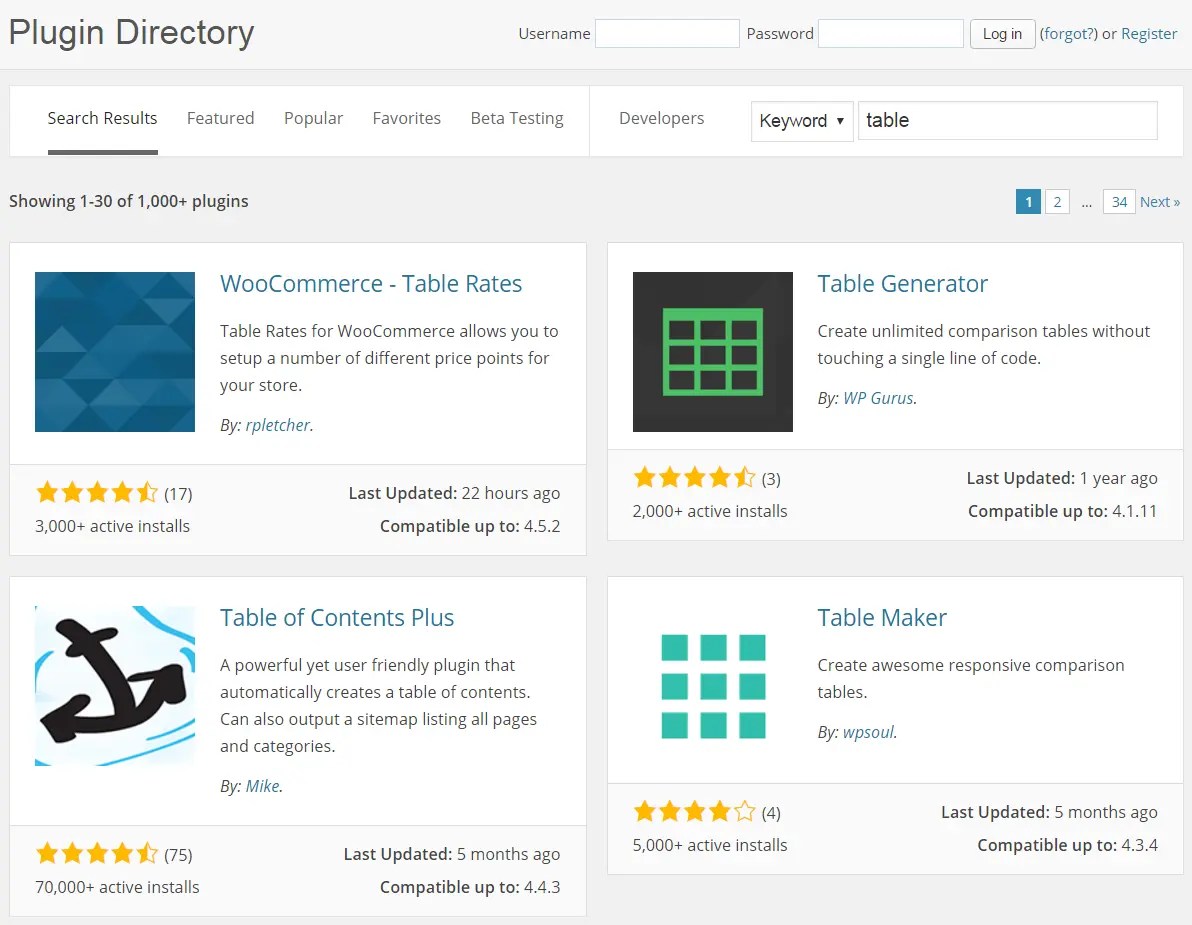Follow the Register link
This screenshot has height=925, width=1192.
tap(1149, 34)
